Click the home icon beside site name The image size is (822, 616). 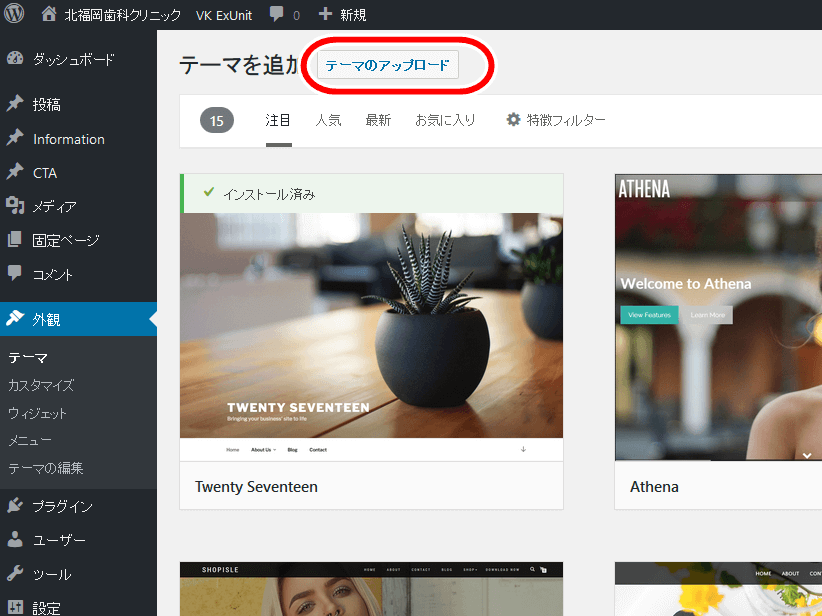[x=49, y=14]
